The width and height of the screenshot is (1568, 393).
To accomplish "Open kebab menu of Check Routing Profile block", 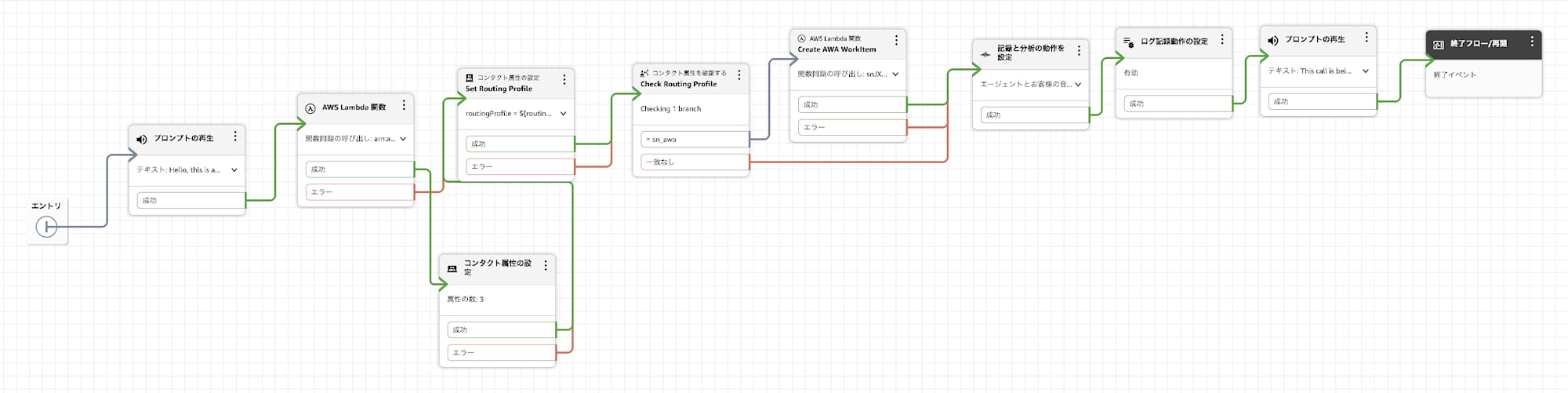I will (x=739, y=75).
